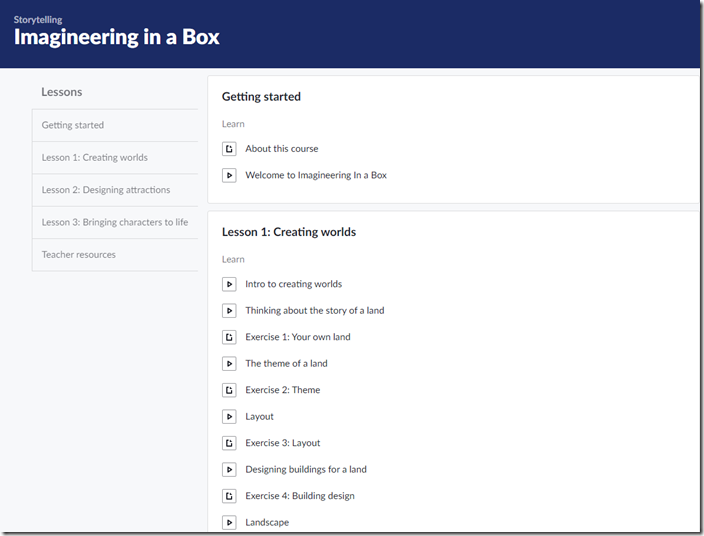This screenshot has height=536, width=704.
Task: Click the article icon beside About this course
Action: [229, 149]
